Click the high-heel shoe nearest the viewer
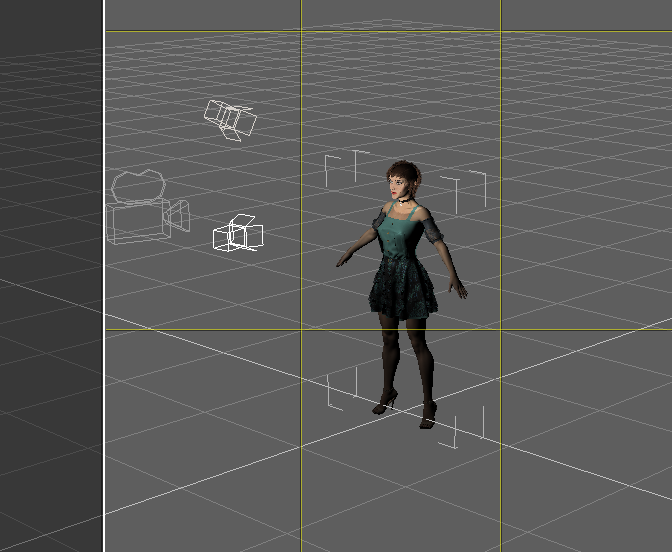Image resolution: width=672 pixels, height=552 pixels. coord(429,416)
